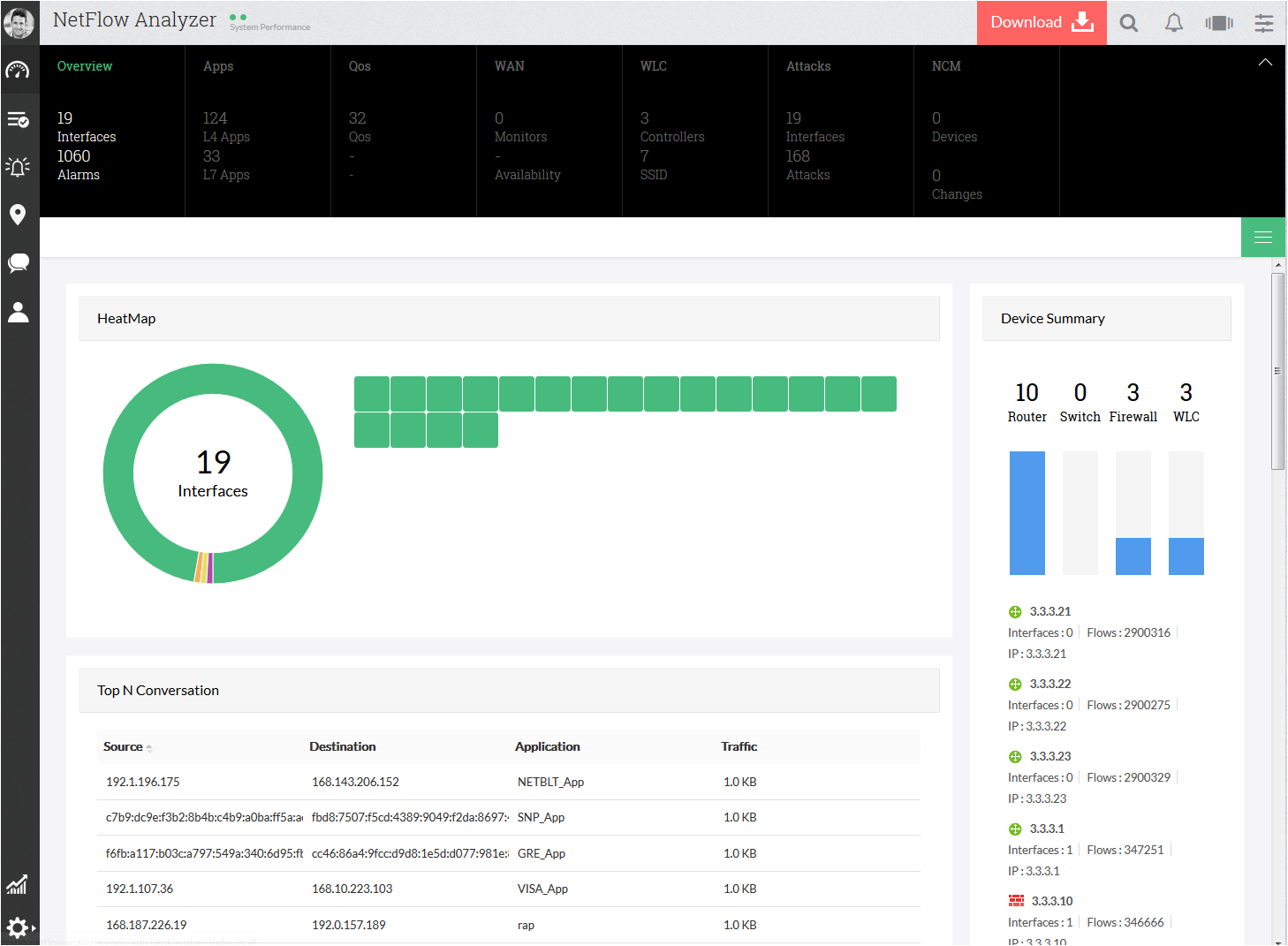Open the filter sliders icon in header
This screenshot has width=1288, height=946.
pyautogui.click(x=1264, y=23)
